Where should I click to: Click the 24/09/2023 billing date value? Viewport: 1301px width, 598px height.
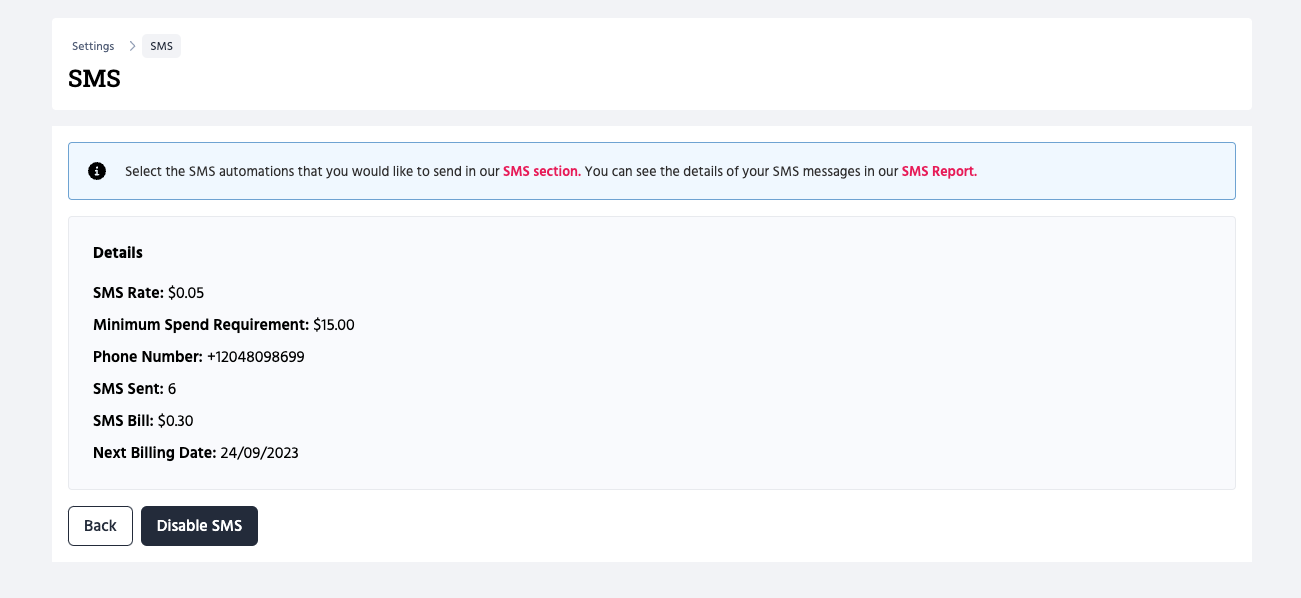[259, 453]
